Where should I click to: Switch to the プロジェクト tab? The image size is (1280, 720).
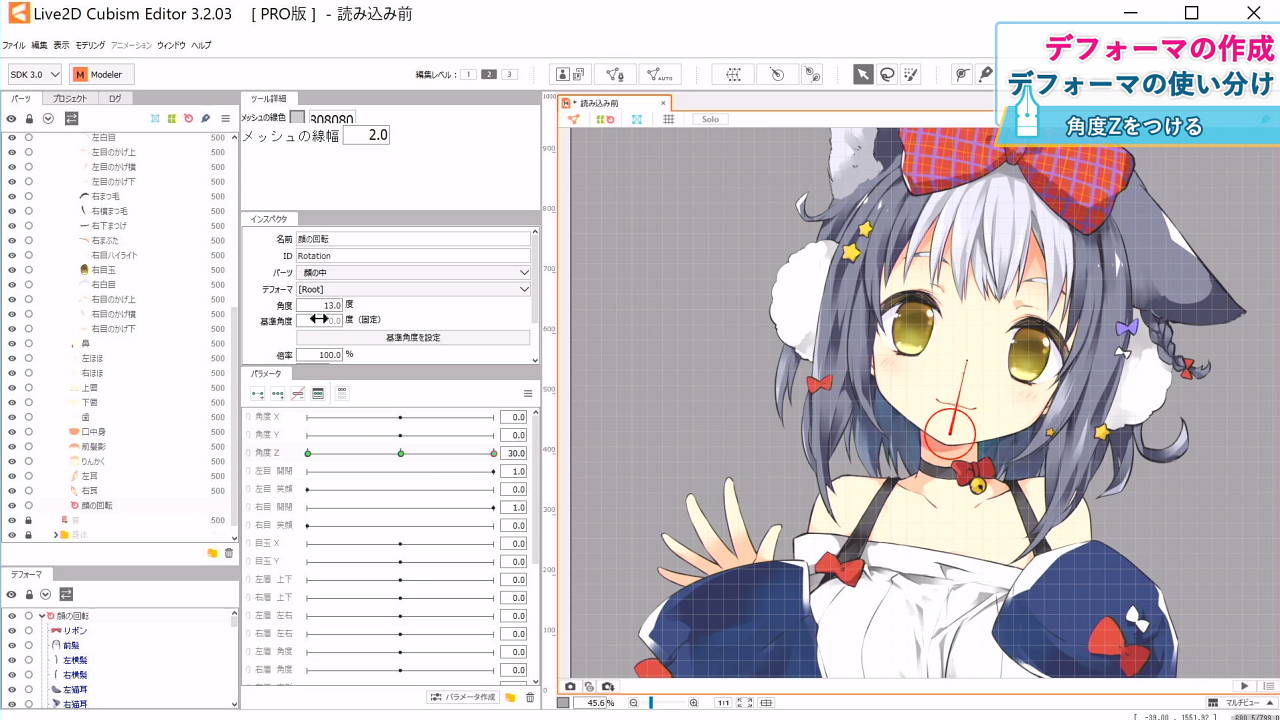[70, 98]
